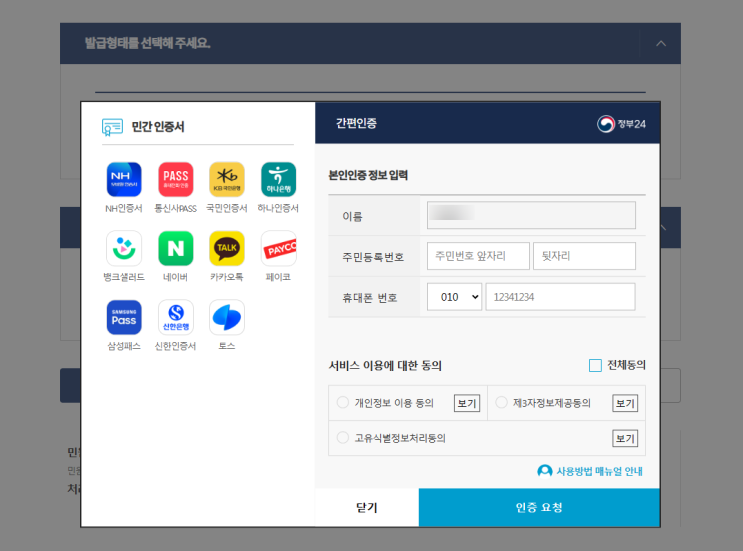Image resolution: width=743 pixels, height=551 pixels.
Task: Click the 서비스 이용에 대한 동의 heading
Action: (385, 366)
